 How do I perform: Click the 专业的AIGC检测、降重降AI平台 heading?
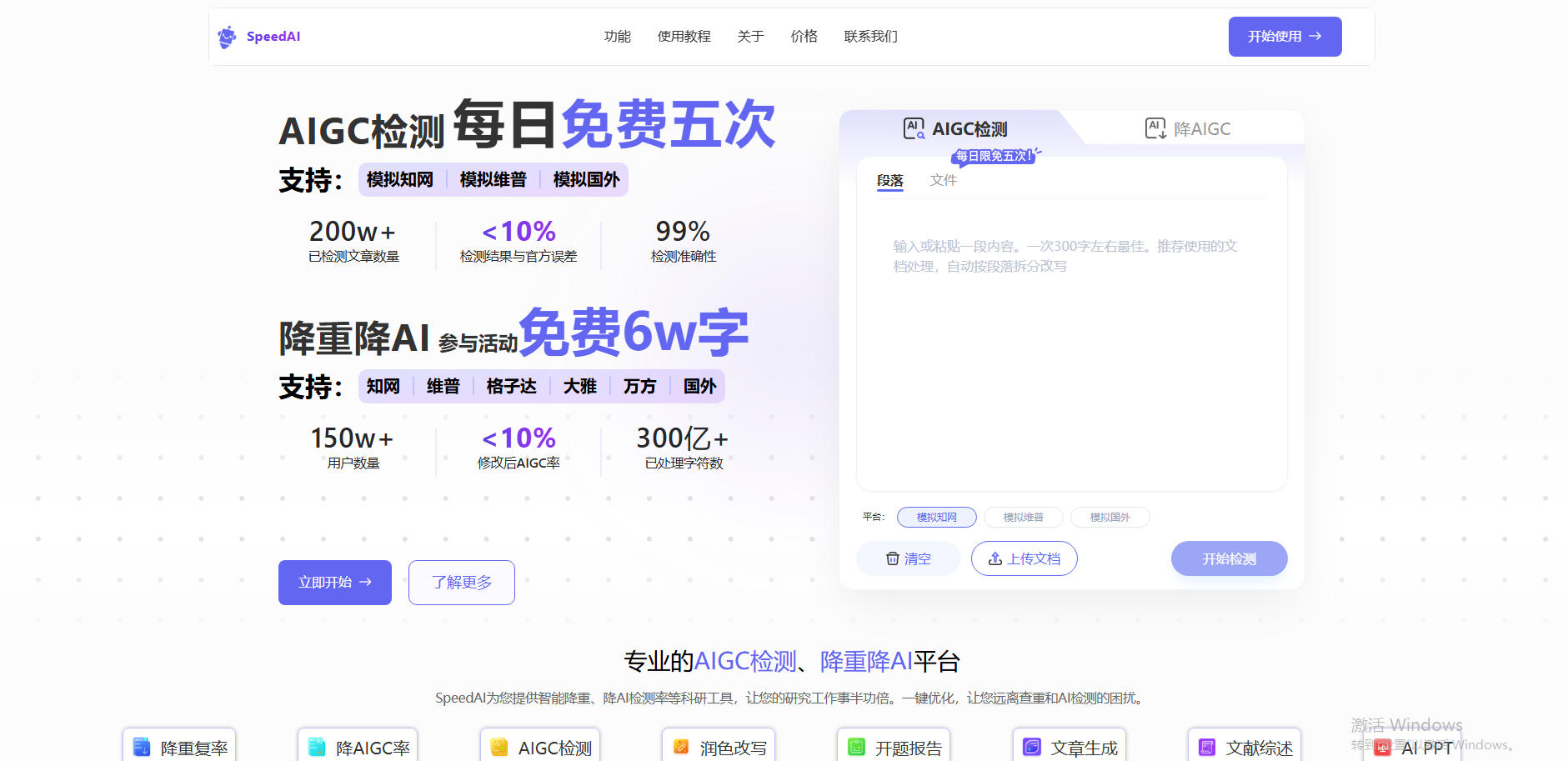tap(792, 662)
